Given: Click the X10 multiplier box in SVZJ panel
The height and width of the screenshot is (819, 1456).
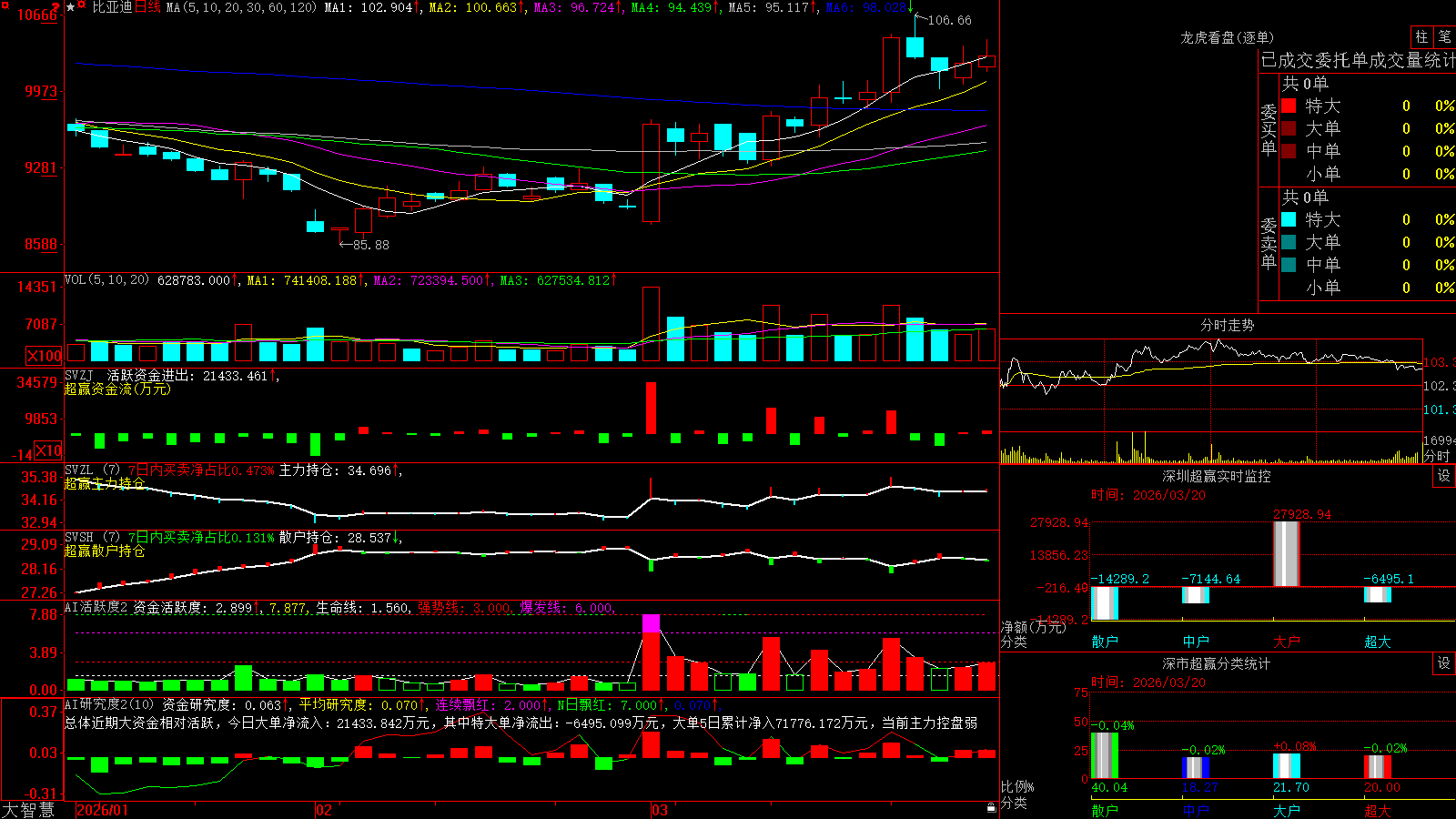Looking at the screenshot, I should (x=48, y=450).
